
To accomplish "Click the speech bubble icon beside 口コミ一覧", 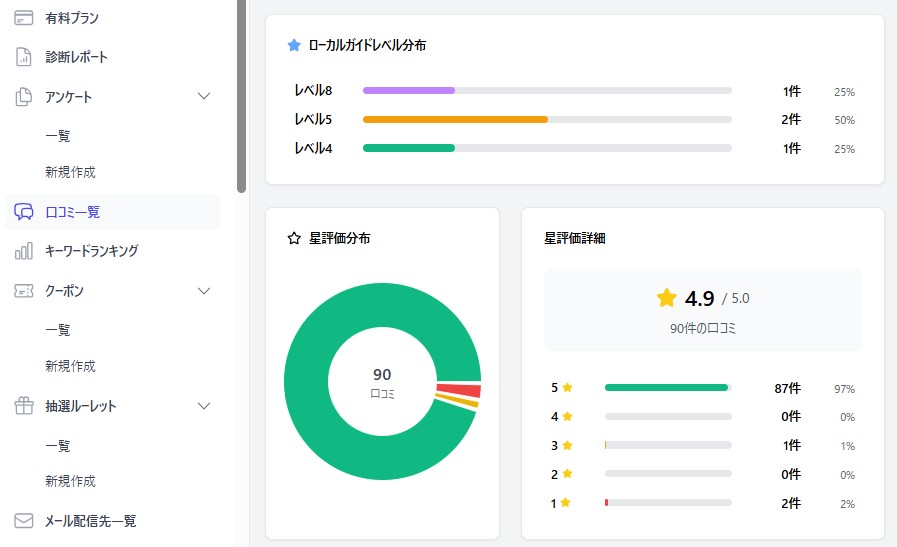I will [x=24, y=212].
